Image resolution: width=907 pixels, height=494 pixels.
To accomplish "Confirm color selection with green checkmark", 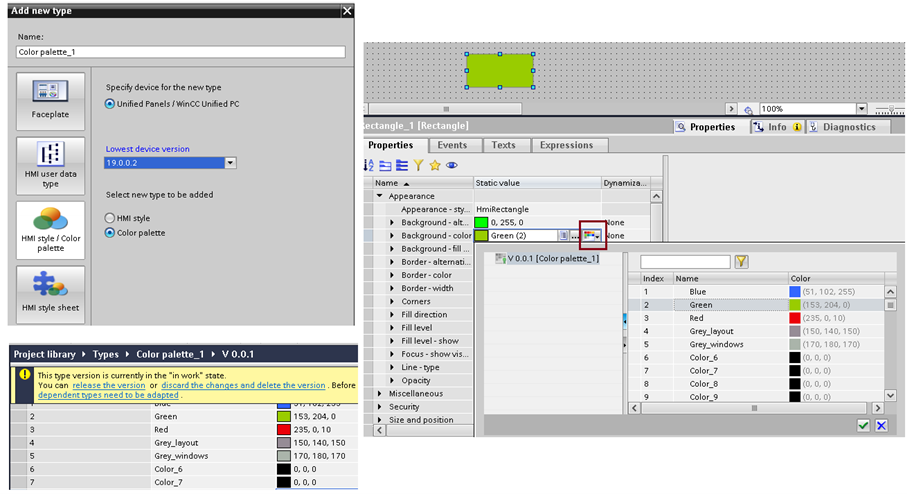I will tap(863, 426).
